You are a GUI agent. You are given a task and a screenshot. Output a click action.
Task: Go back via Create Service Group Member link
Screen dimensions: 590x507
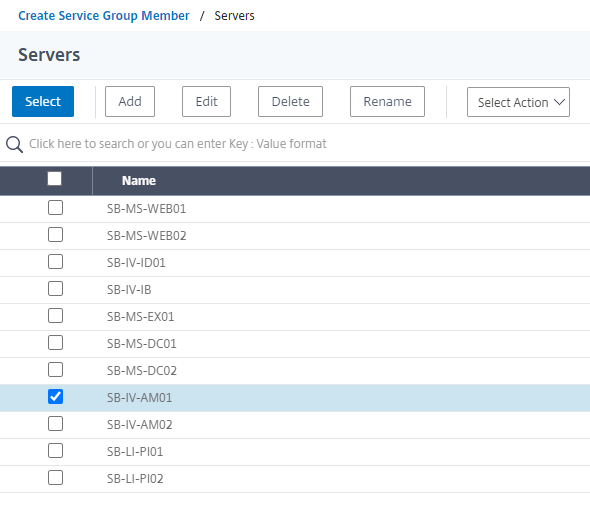[104, 16]
